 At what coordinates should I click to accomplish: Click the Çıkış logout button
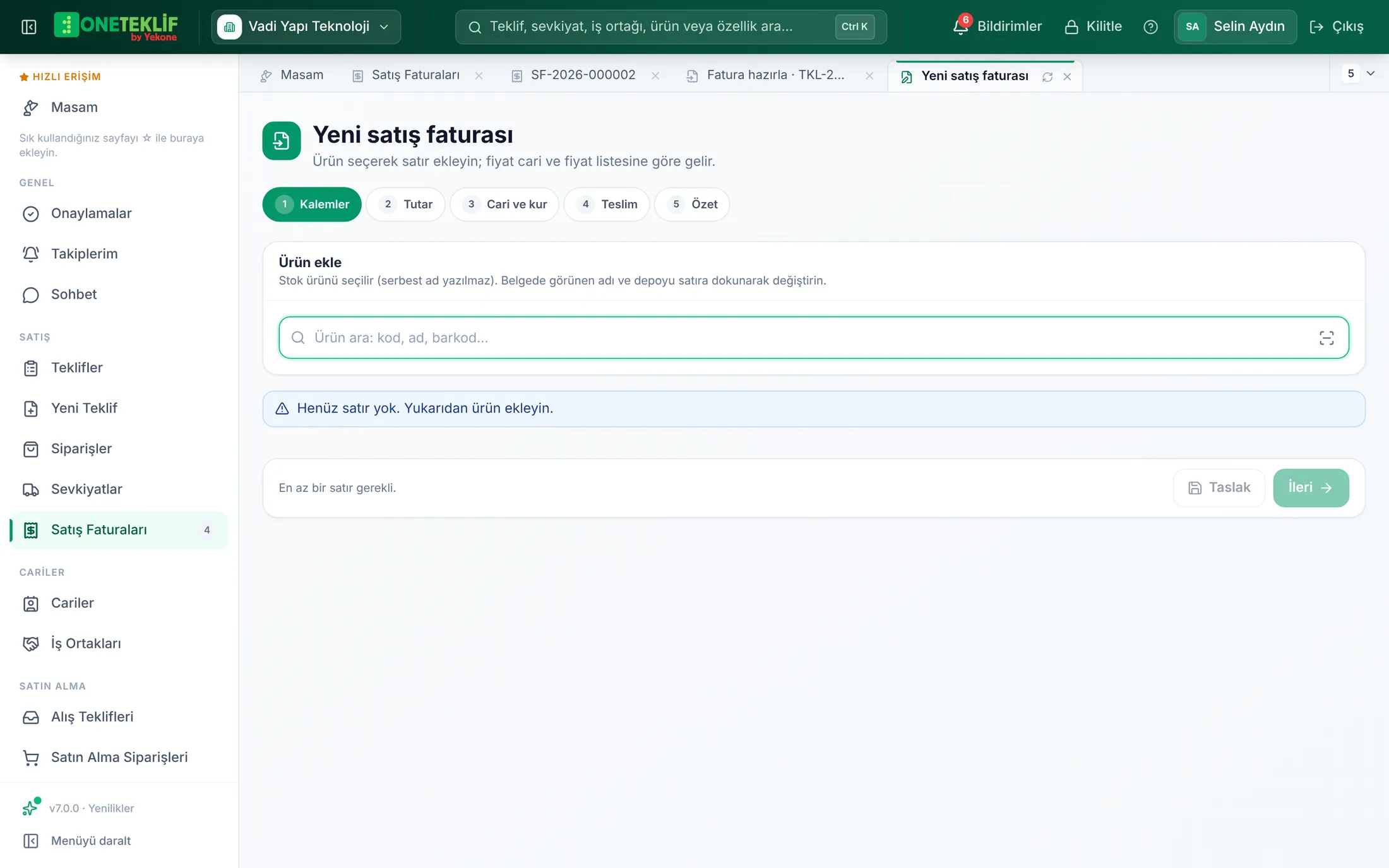[1337, 27]
